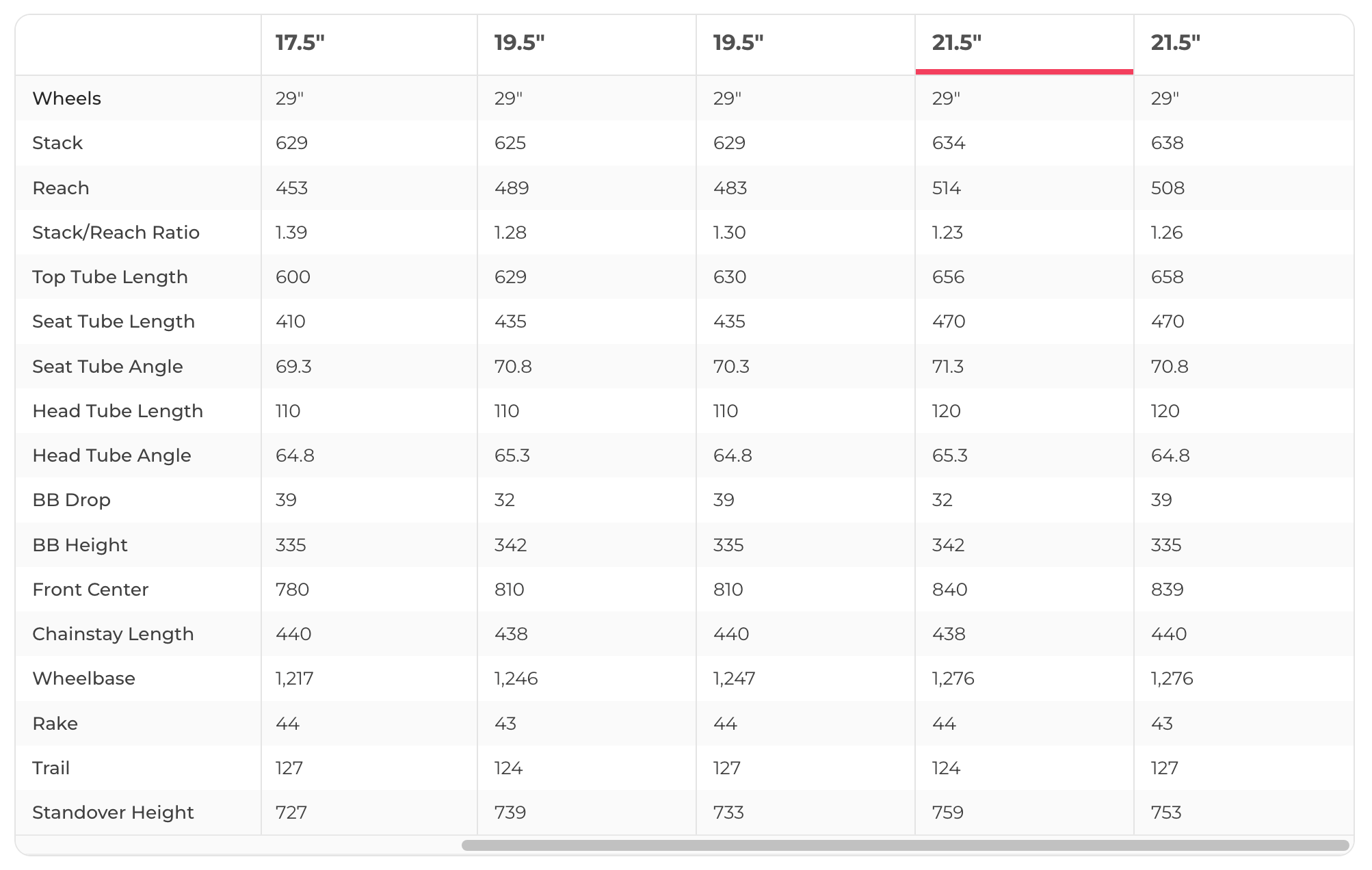Screen dimensions: 1372x870
Task: Select the Seat Tube Angle value 71.3
Action: tap(948, 367)
